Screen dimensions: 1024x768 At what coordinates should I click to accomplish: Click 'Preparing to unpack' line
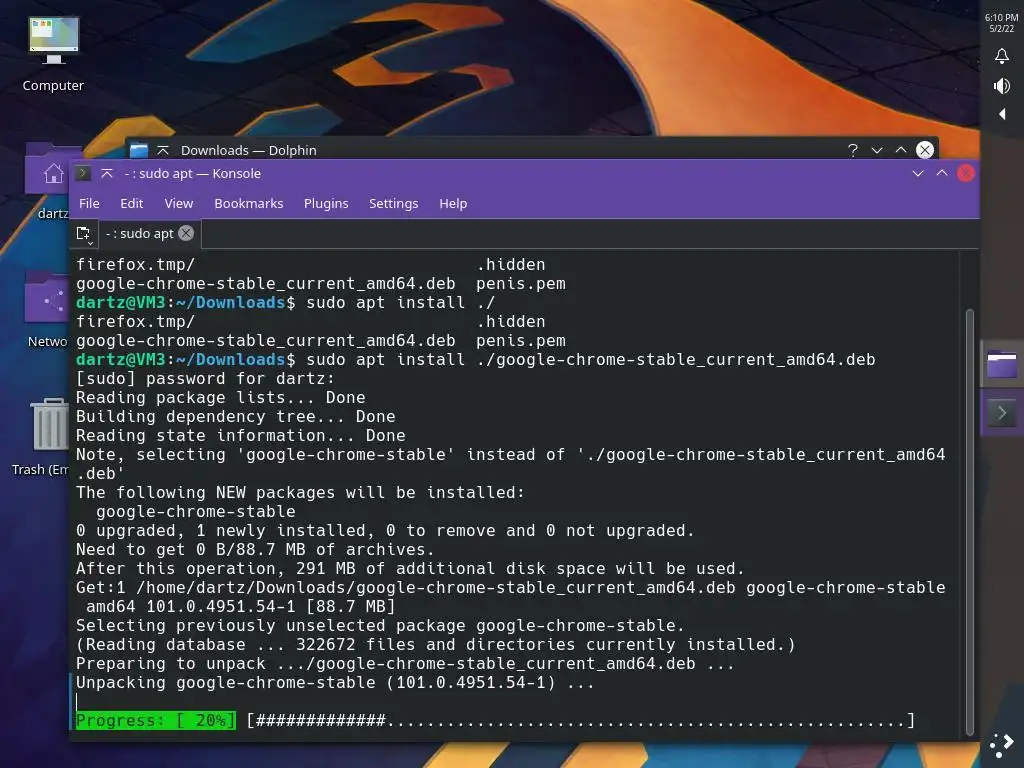[x=406, y=664]
